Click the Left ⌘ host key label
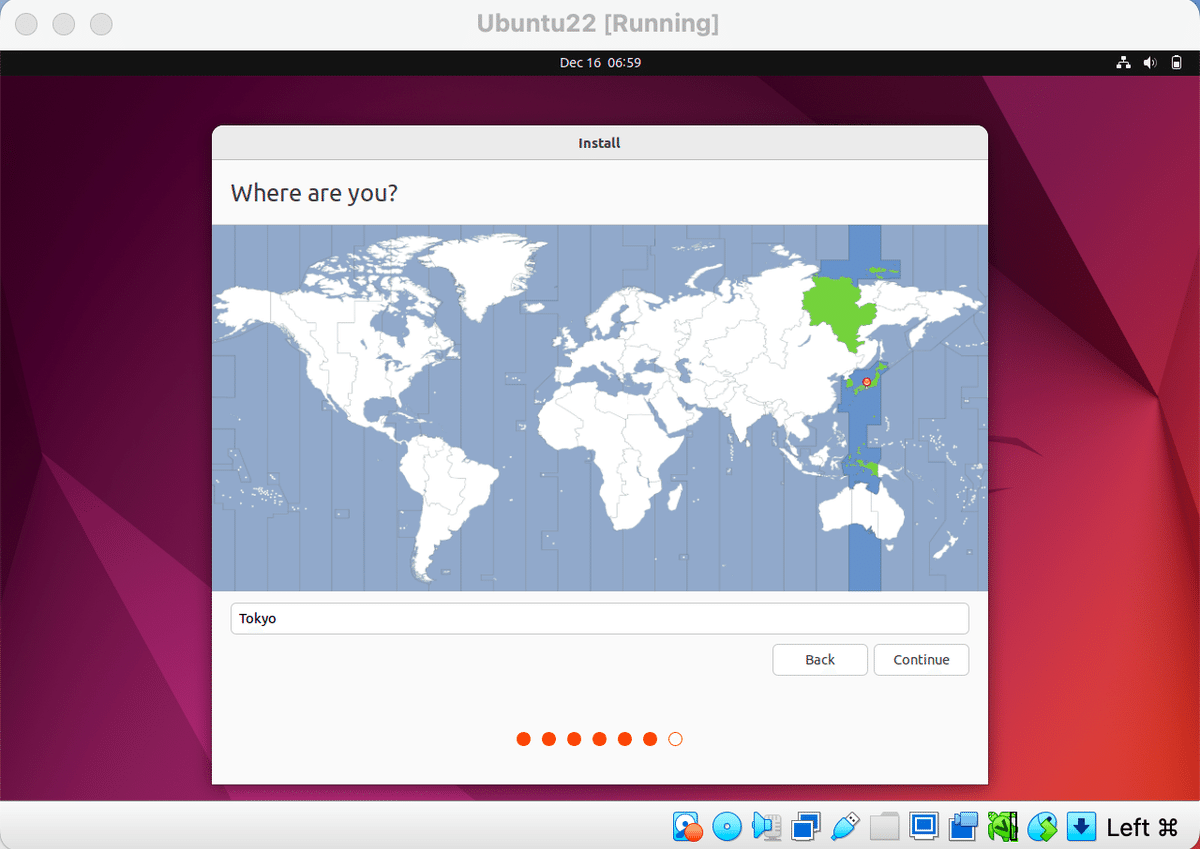 1143,827
